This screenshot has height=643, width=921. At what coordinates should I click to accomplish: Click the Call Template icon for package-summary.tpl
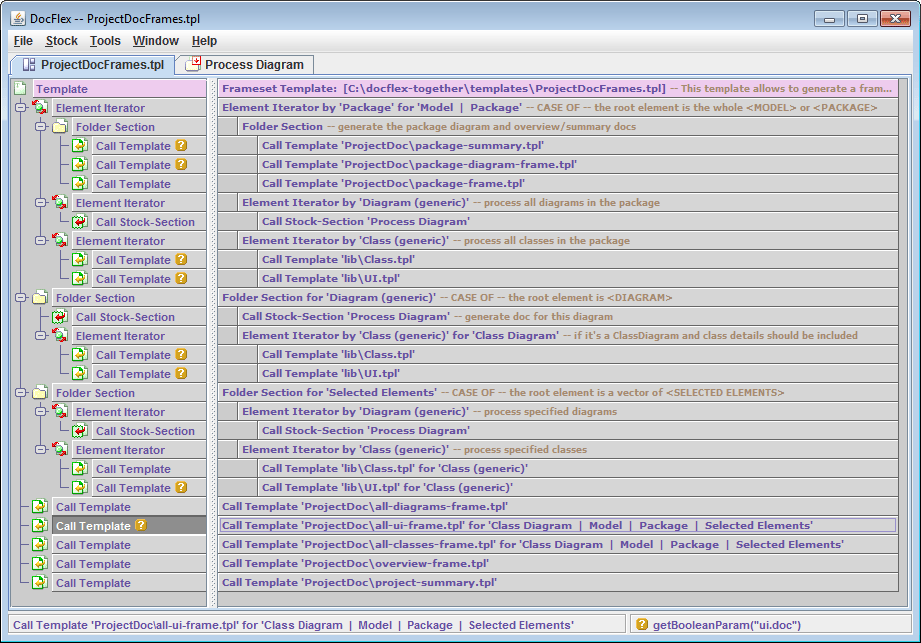click(x=80, y=146)
